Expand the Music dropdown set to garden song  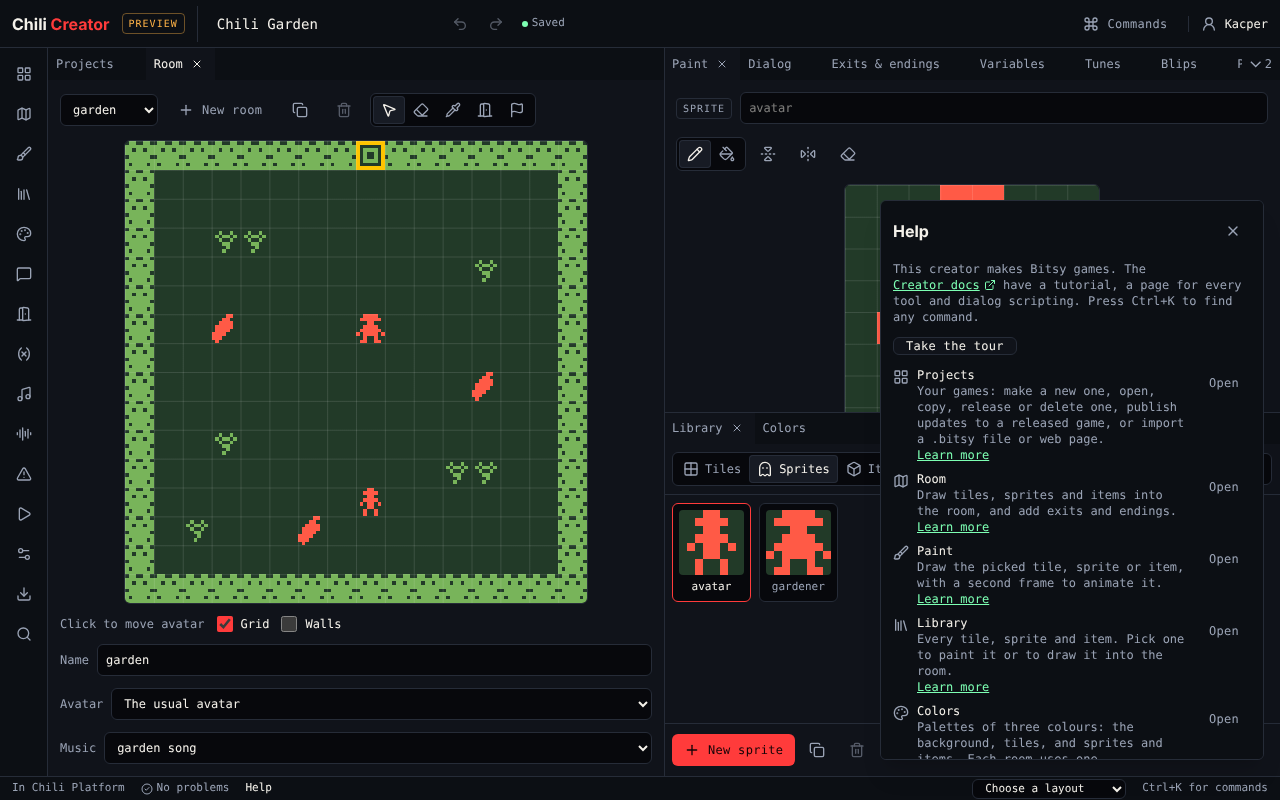click(x=378, y=748)
